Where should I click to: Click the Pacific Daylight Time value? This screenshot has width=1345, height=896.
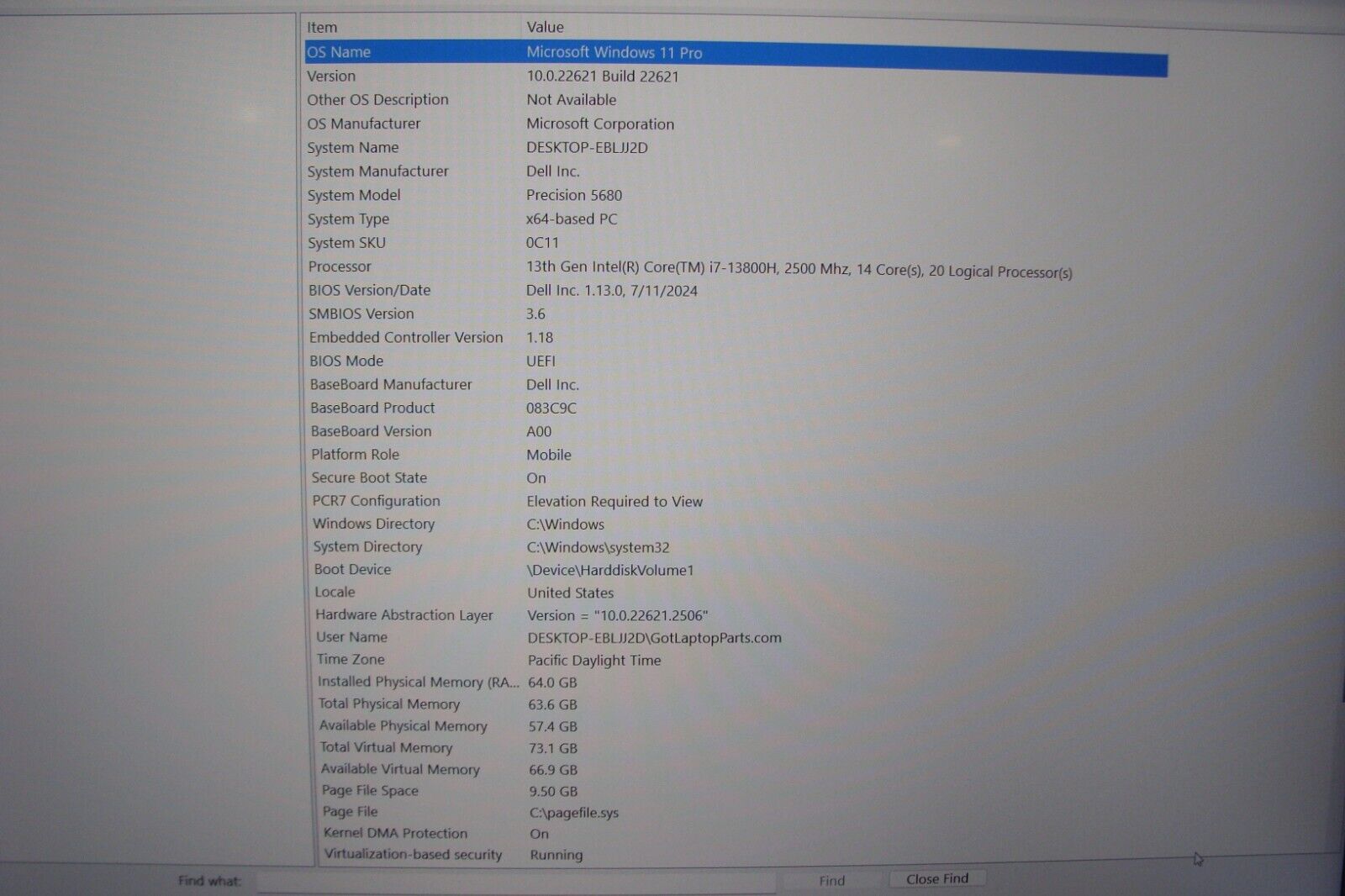pyautogui.click(x=594, y=661)
